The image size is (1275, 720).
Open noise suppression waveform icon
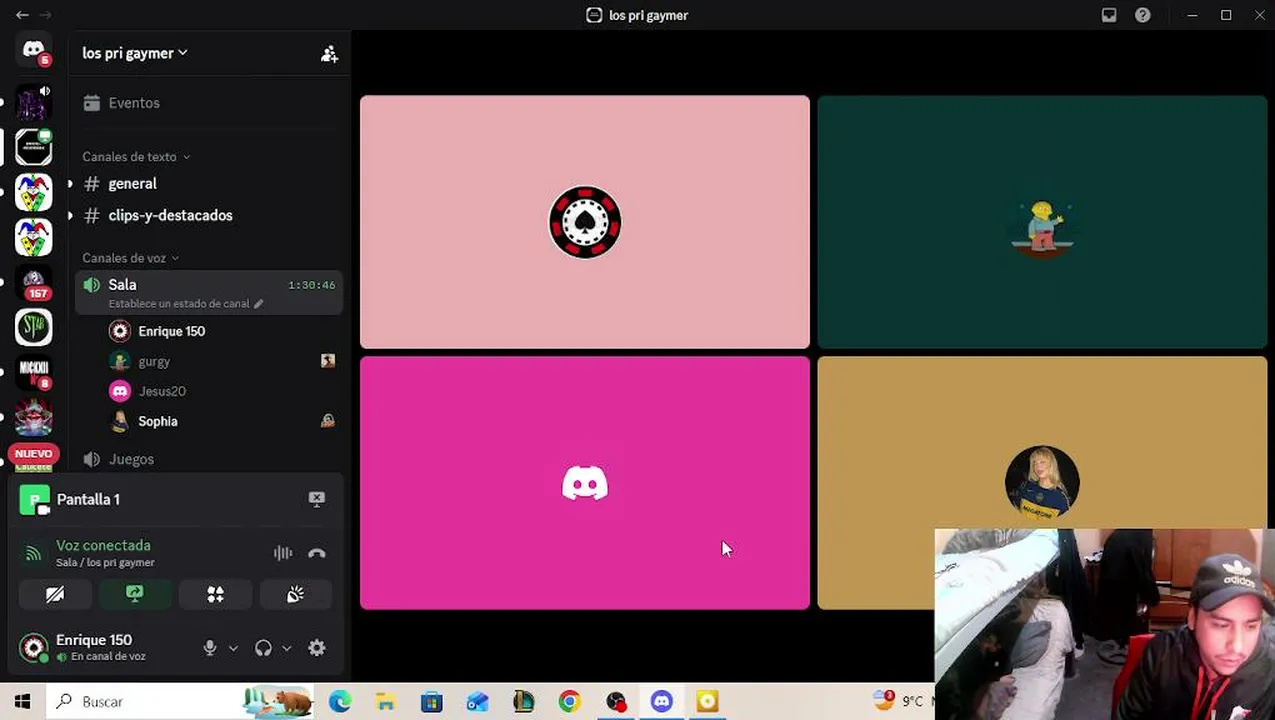point(283,553)
